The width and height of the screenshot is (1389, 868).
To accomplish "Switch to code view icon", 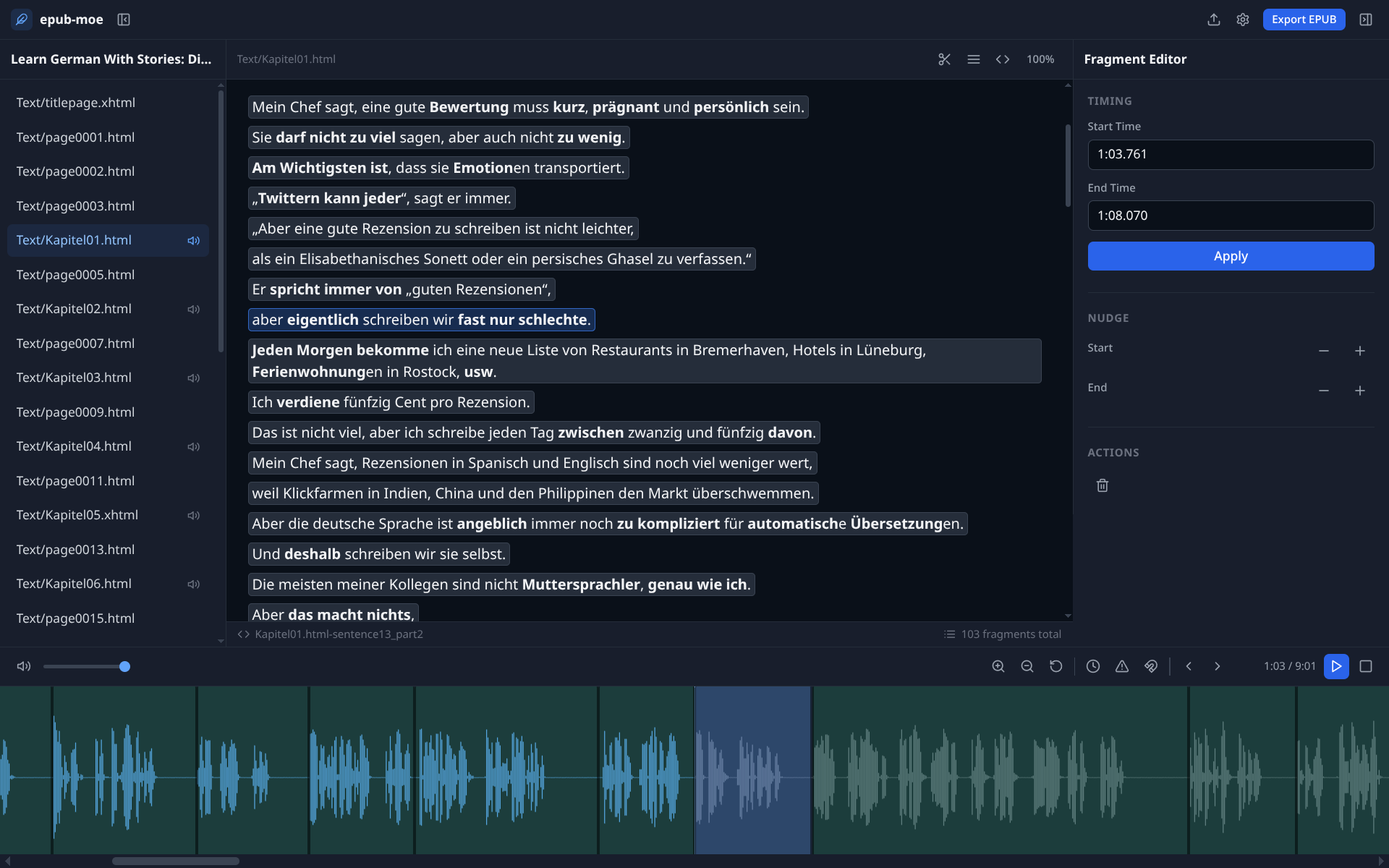I will coord(1003,59).
